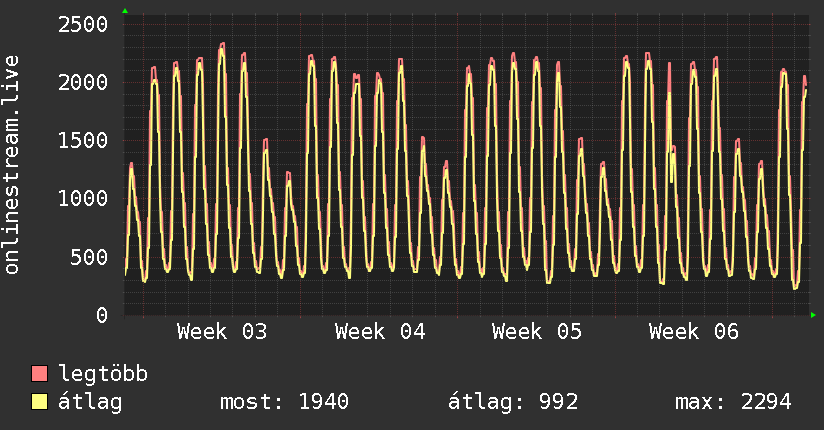Click the green arrow at x-axis end
Screen dimensions: 824x430
[x=813, y=315]
